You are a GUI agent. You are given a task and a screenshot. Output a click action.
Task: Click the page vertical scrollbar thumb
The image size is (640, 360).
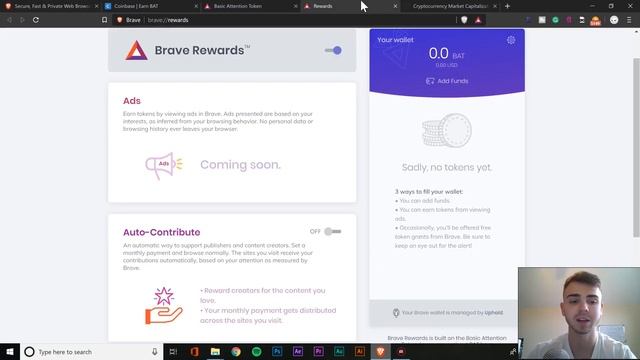pyautogui.click(x=636, y=147)
